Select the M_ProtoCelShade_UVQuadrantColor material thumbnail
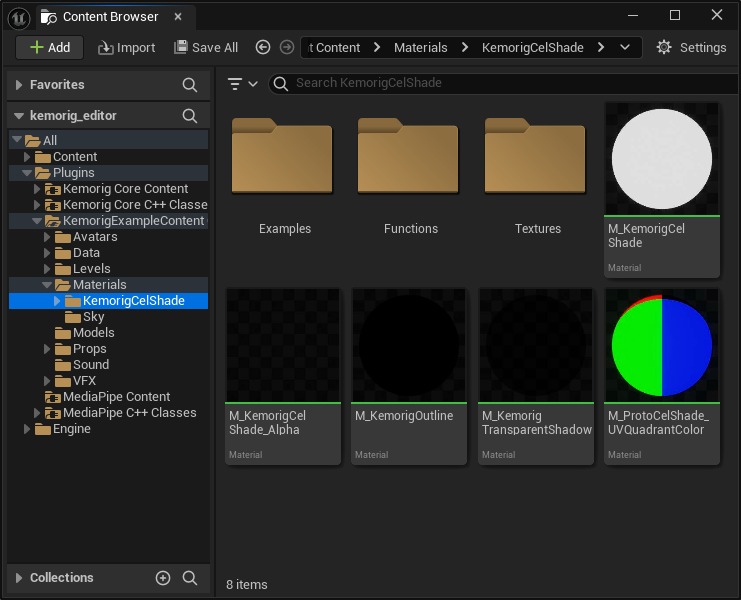Screen dimensions: 741x600 (661, 345)
